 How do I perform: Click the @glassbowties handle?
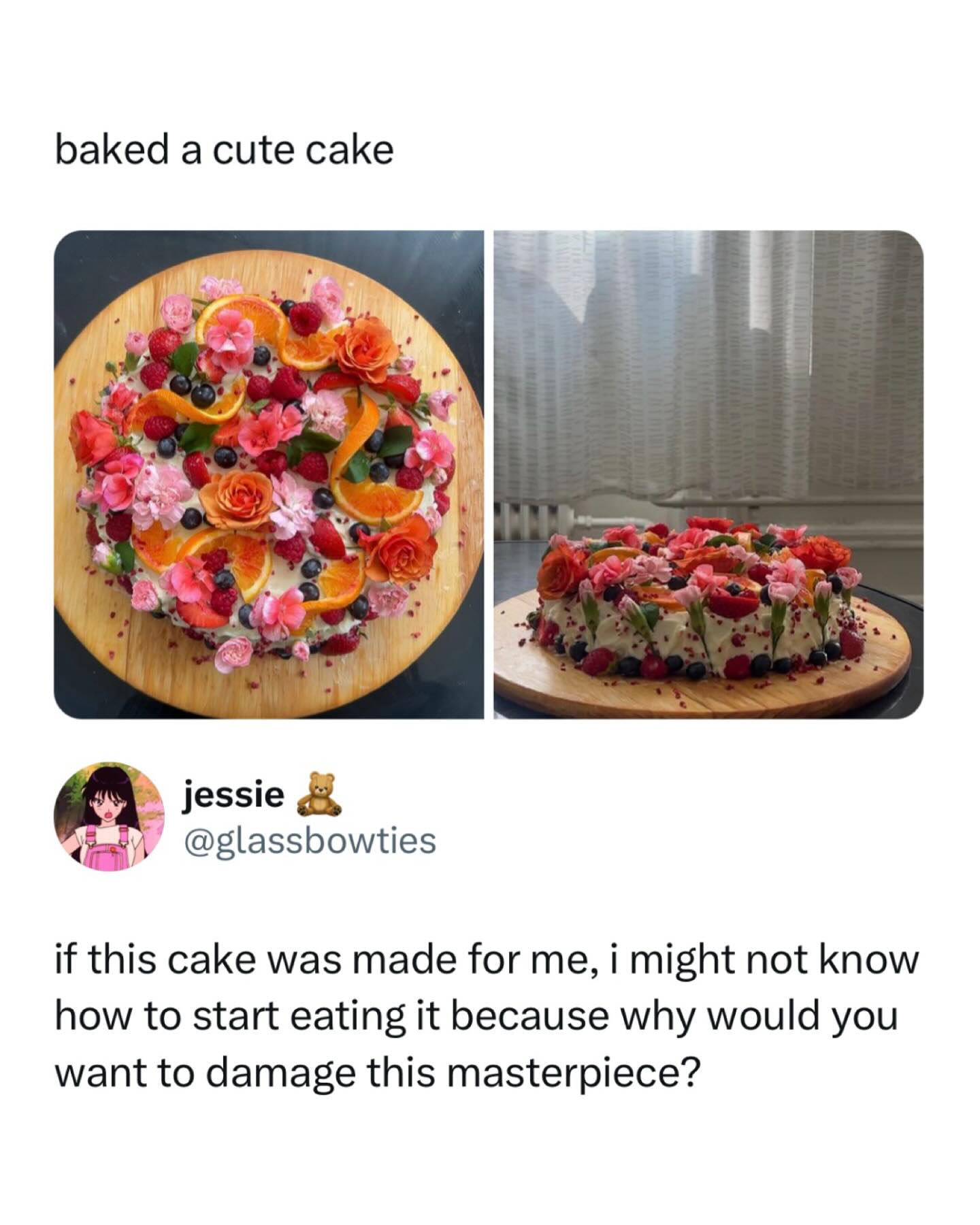tap(308, 839)
